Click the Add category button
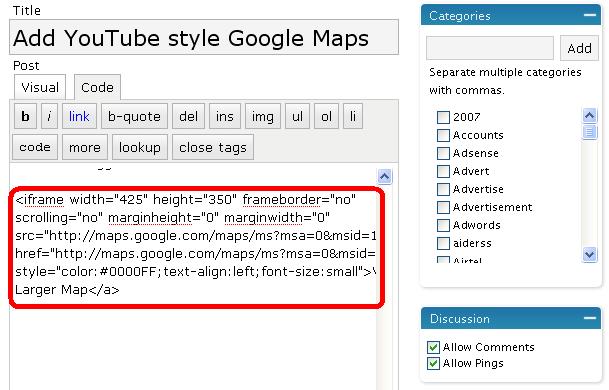This screenshot has height=390, width=609. [x=579, y=48]
